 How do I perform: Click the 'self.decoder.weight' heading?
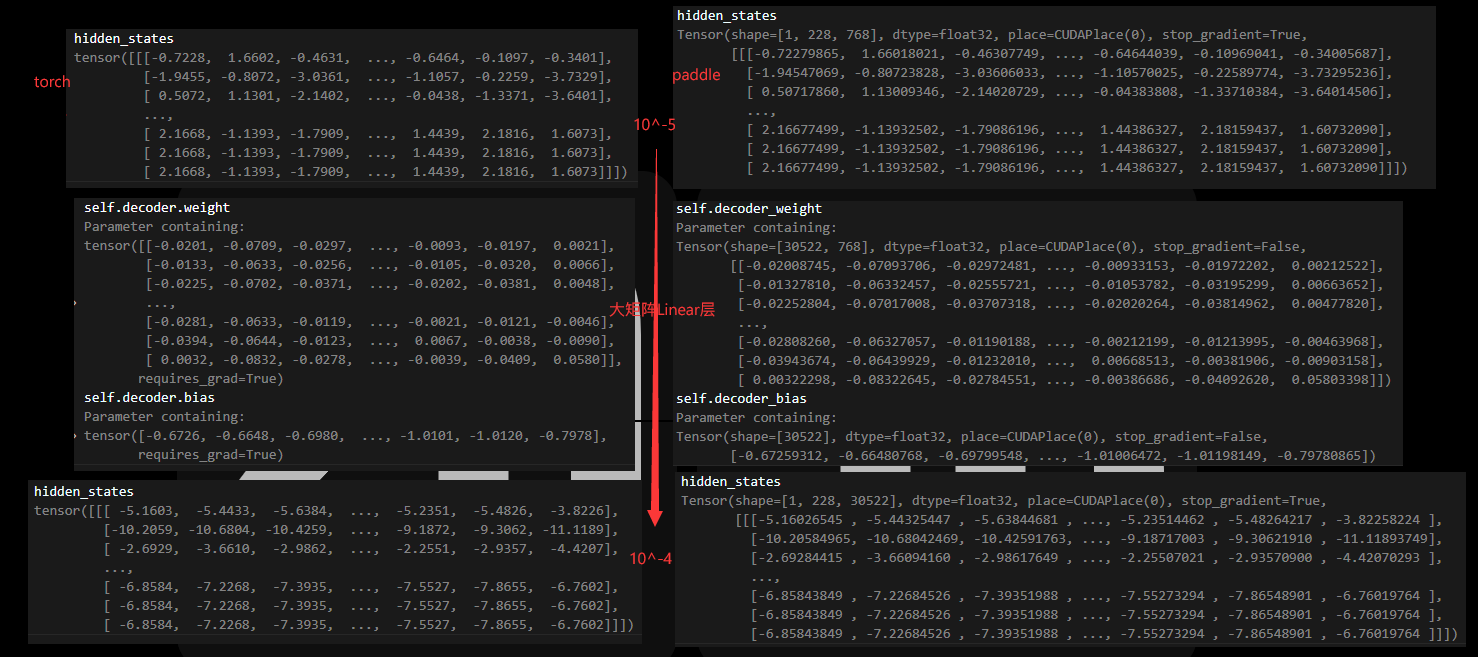157,208
